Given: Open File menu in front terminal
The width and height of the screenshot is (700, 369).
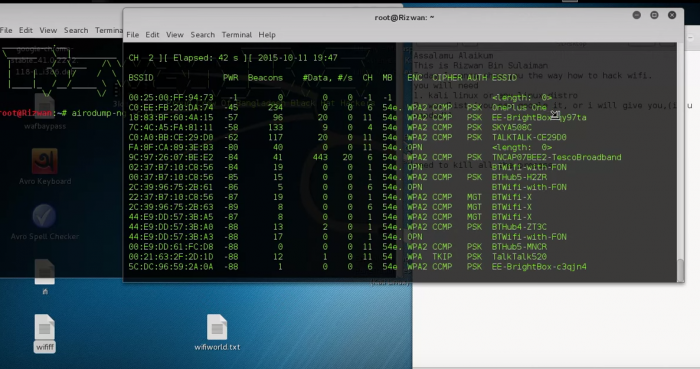Looking at the screenshot, I should point(133,35).
